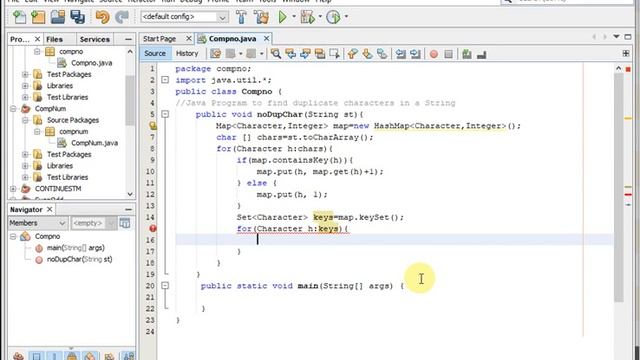
Task: Profile the project from main toolbar
Action: coord(333,17)
